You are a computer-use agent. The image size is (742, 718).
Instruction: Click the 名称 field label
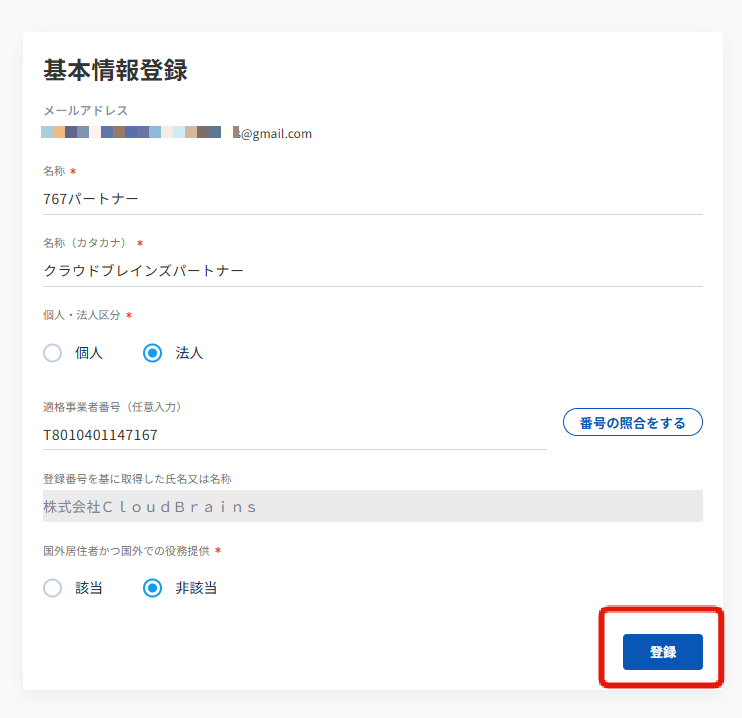click(x=54, y=172)
